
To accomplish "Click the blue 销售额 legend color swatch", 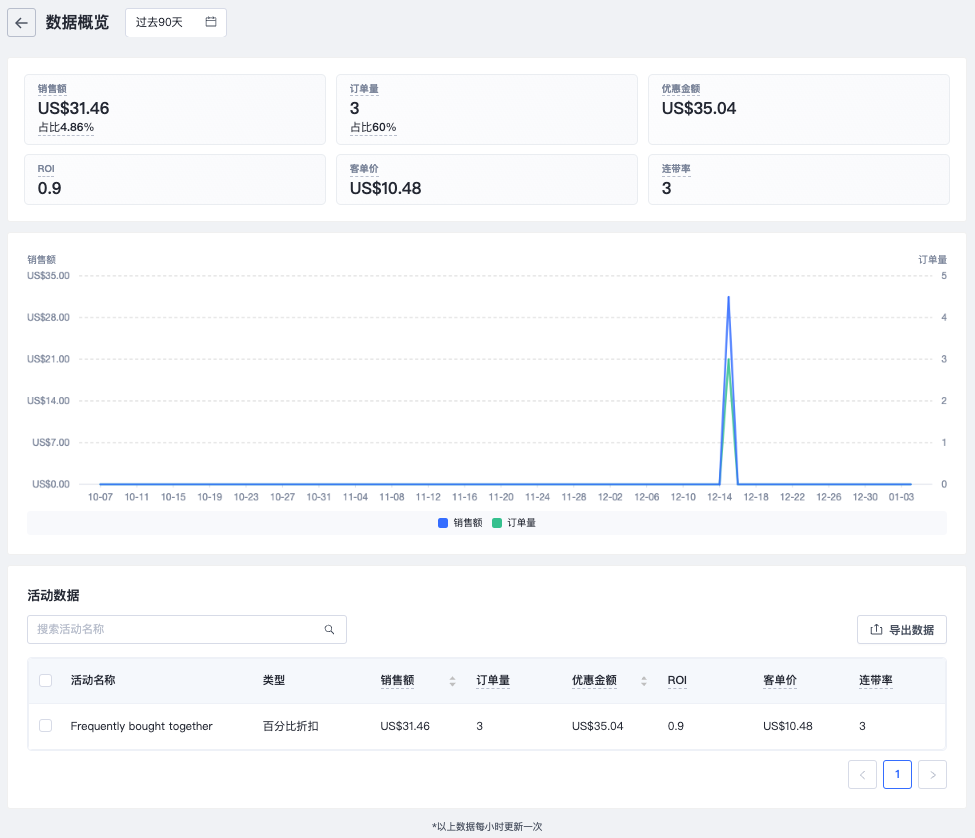I will pyautogui.click(x=443, y=523).
